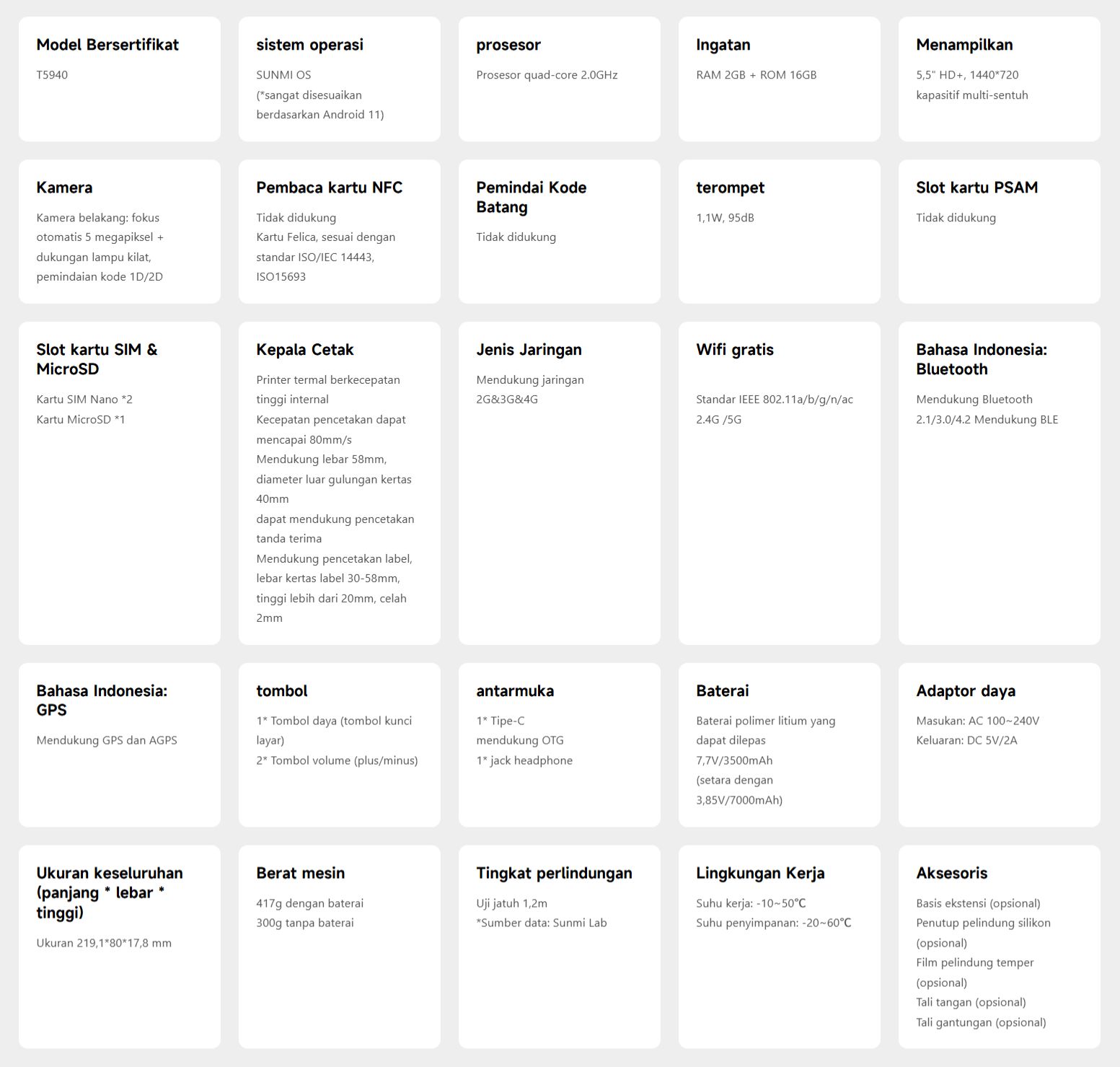Click the Pembaca kartu NFC heading
Screen dimensions: 1120x1067
[329, 188]
